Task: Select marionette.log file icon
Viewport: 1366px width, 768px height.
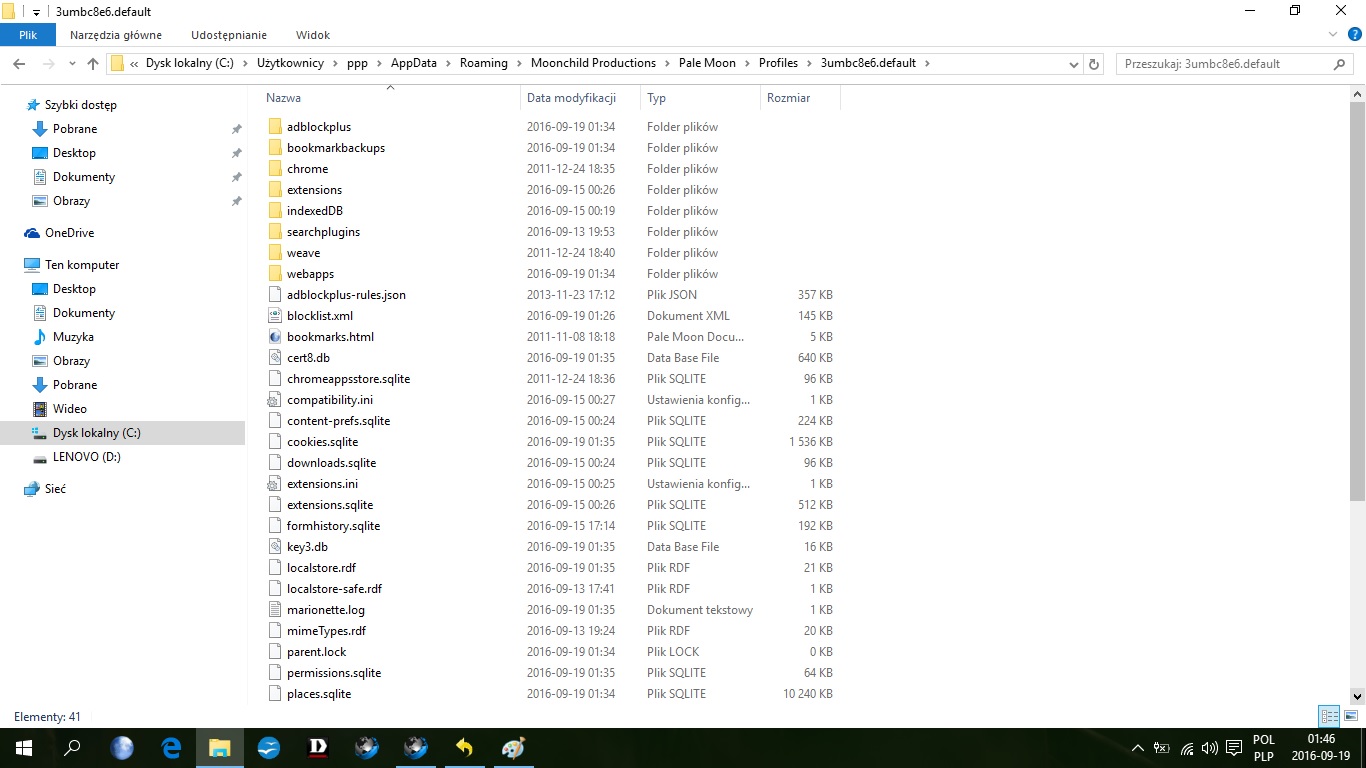Action: [277, 610]
